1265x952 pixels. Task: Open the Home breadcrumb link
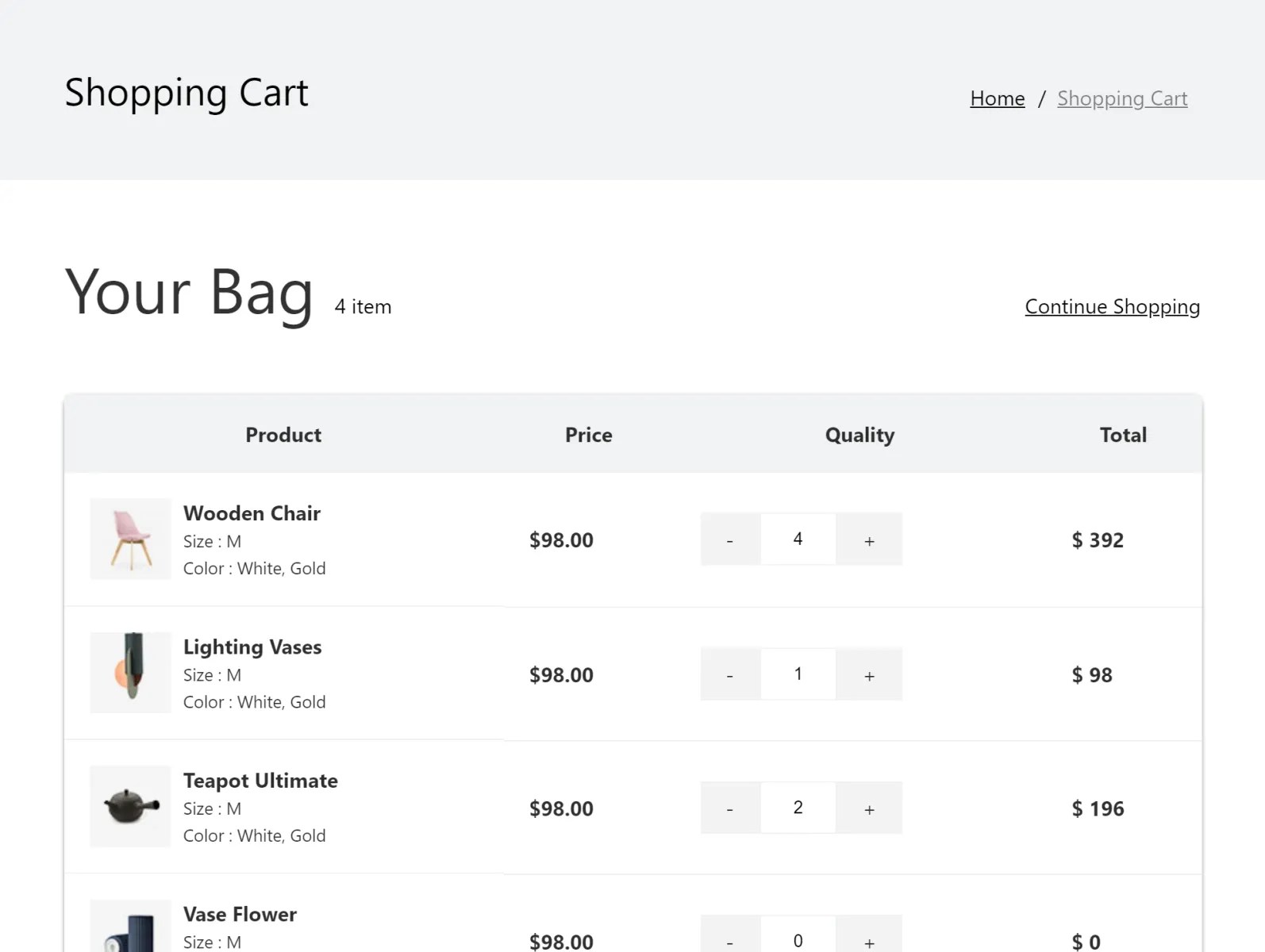tap(997, 98)
